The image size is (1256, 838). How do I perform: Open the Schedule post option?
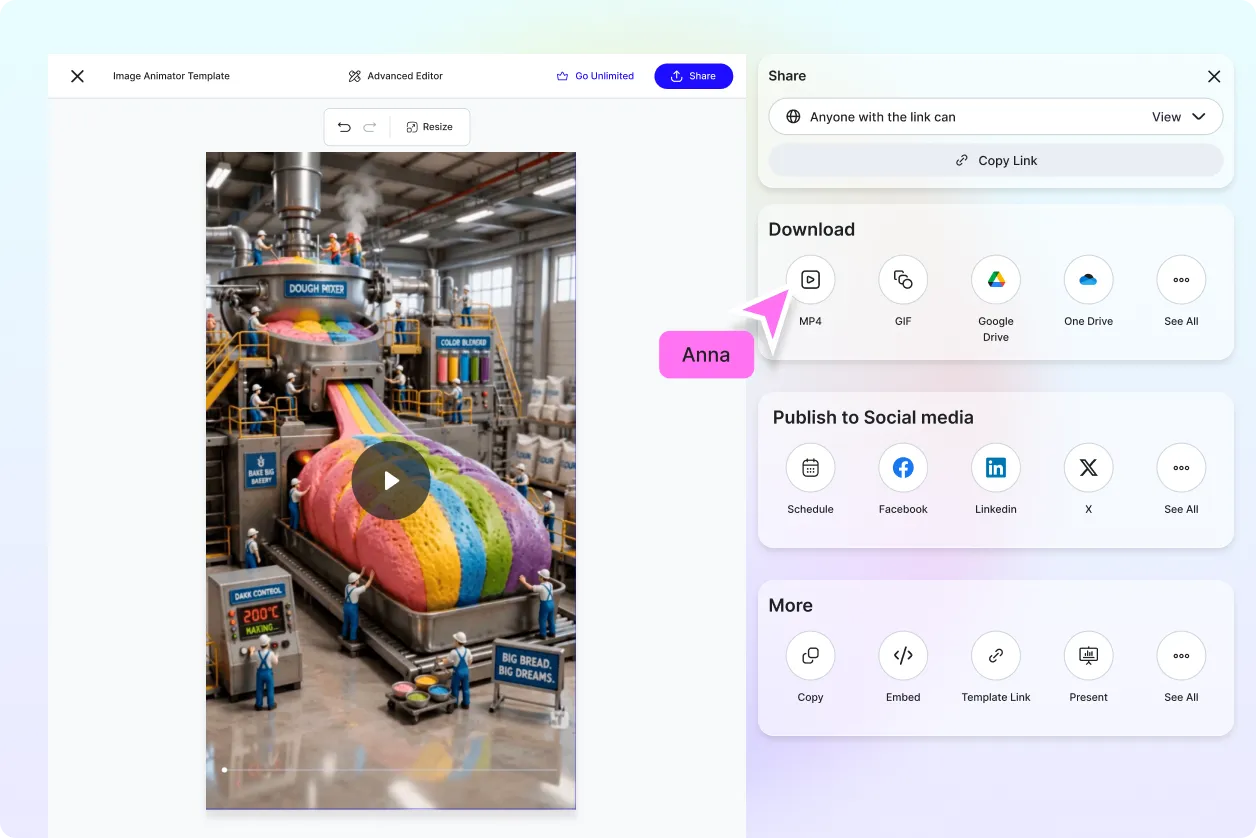pyautogui.click(x=810, y=468)
